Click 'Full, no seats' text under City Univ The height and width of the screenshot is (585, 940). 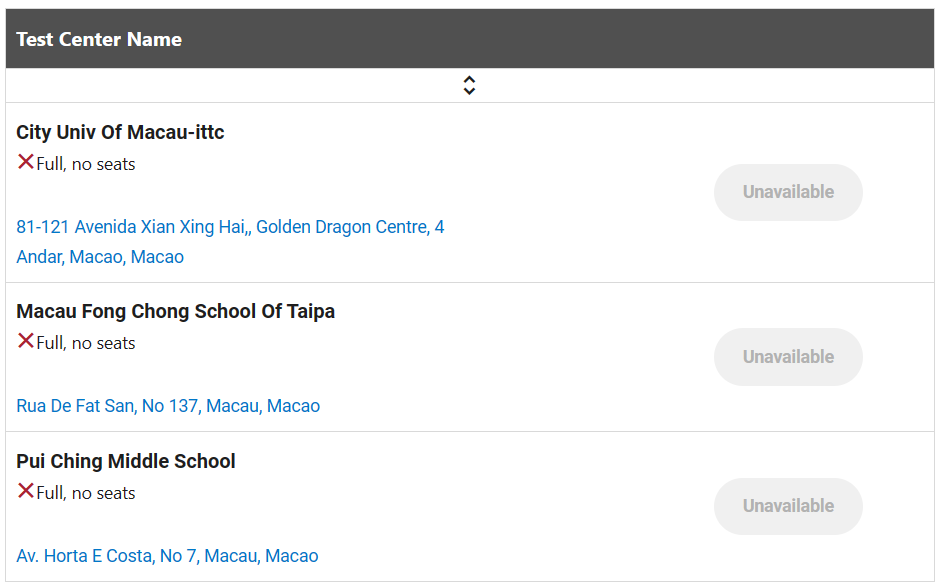86,164
